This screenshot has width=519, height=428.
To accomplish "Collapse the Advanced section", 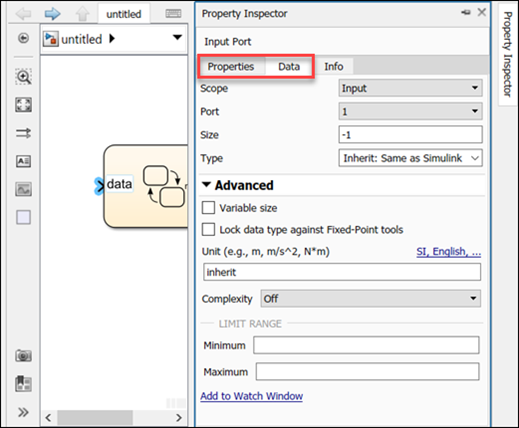I will pyautogui.click(x=206, y=184).
